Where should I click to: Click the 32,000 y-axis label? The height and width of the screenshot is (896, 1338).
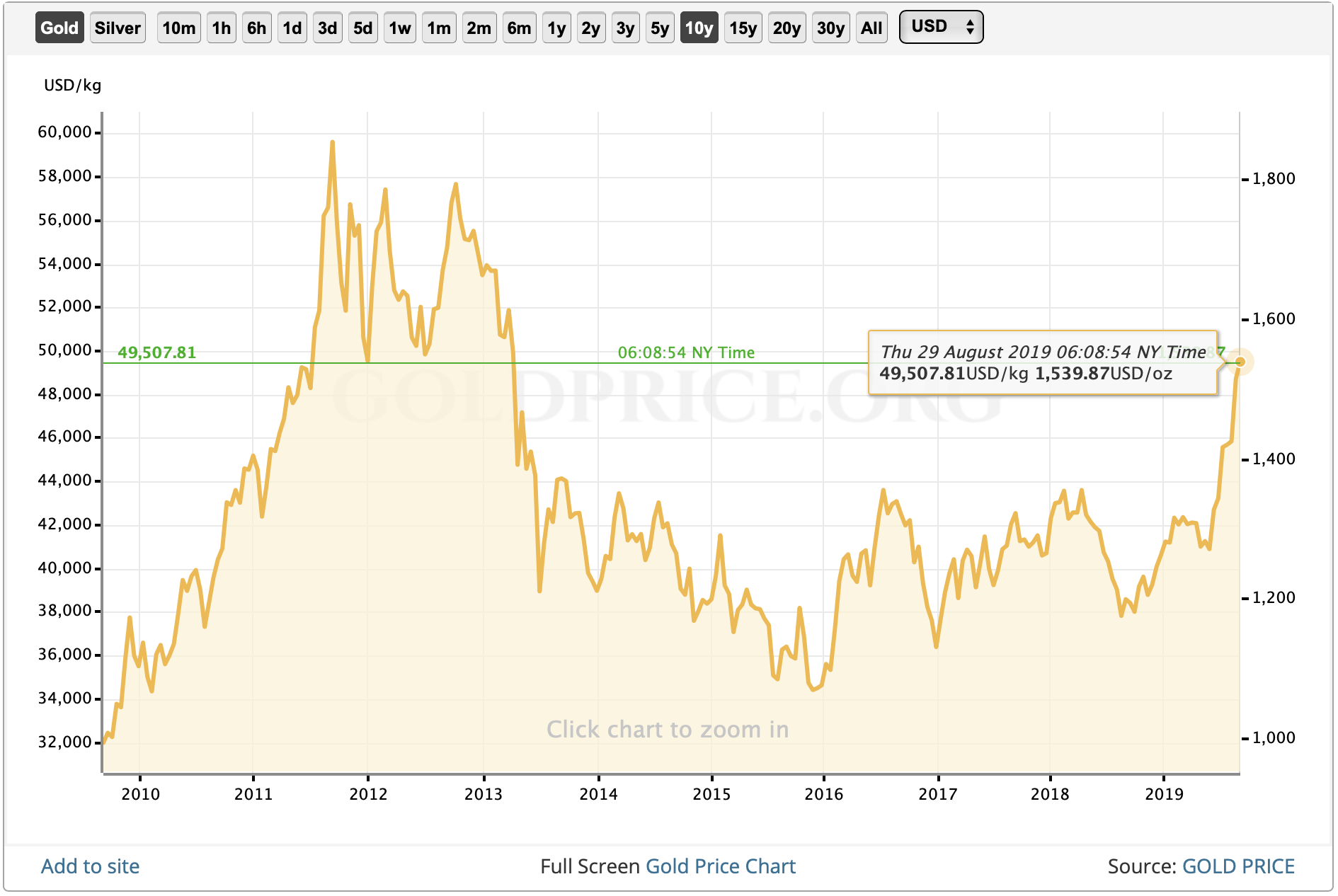pos(65,742)
